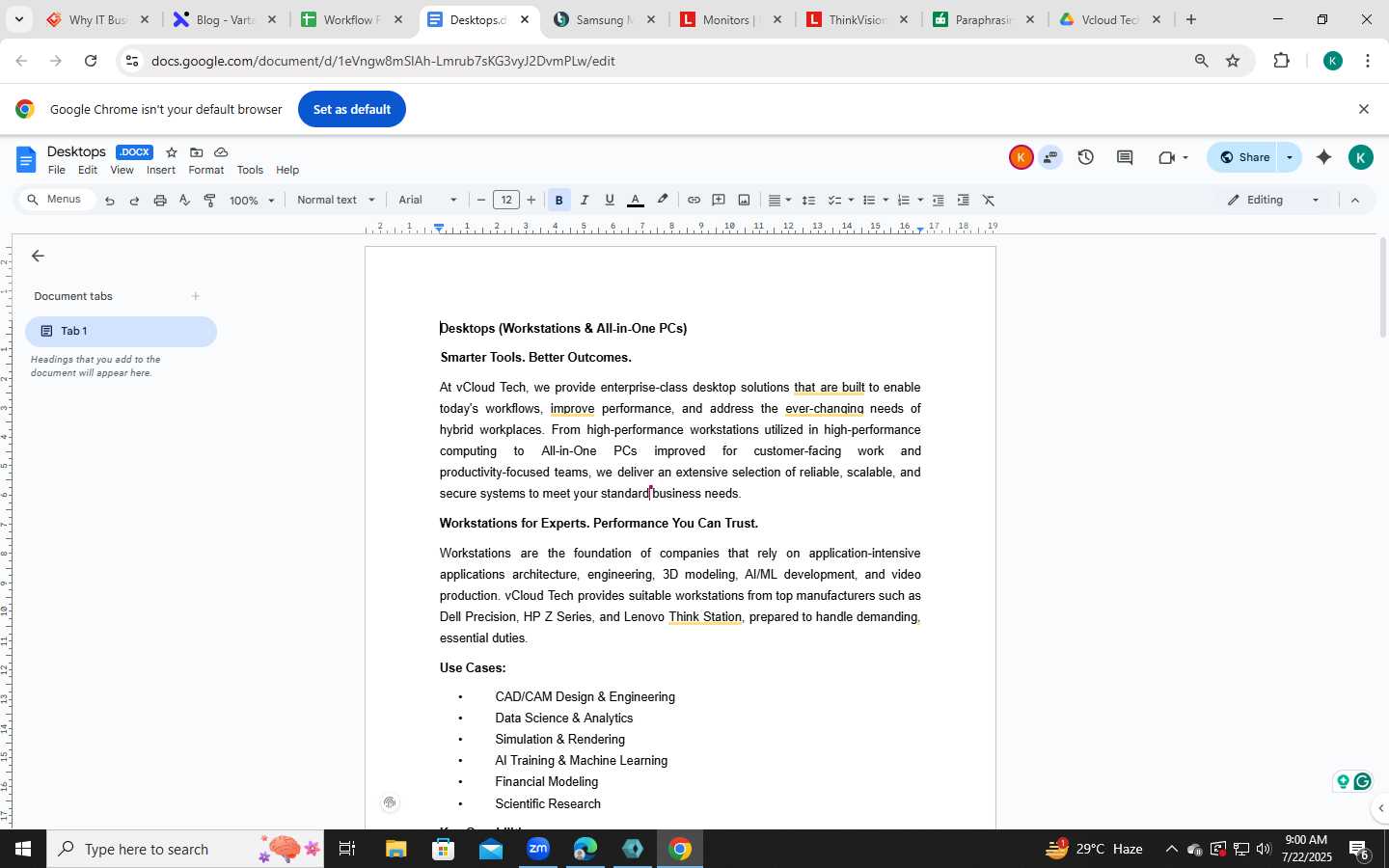Open the Format menu
The height and width of the screenshot is (868, 1389).
point(206,171)
